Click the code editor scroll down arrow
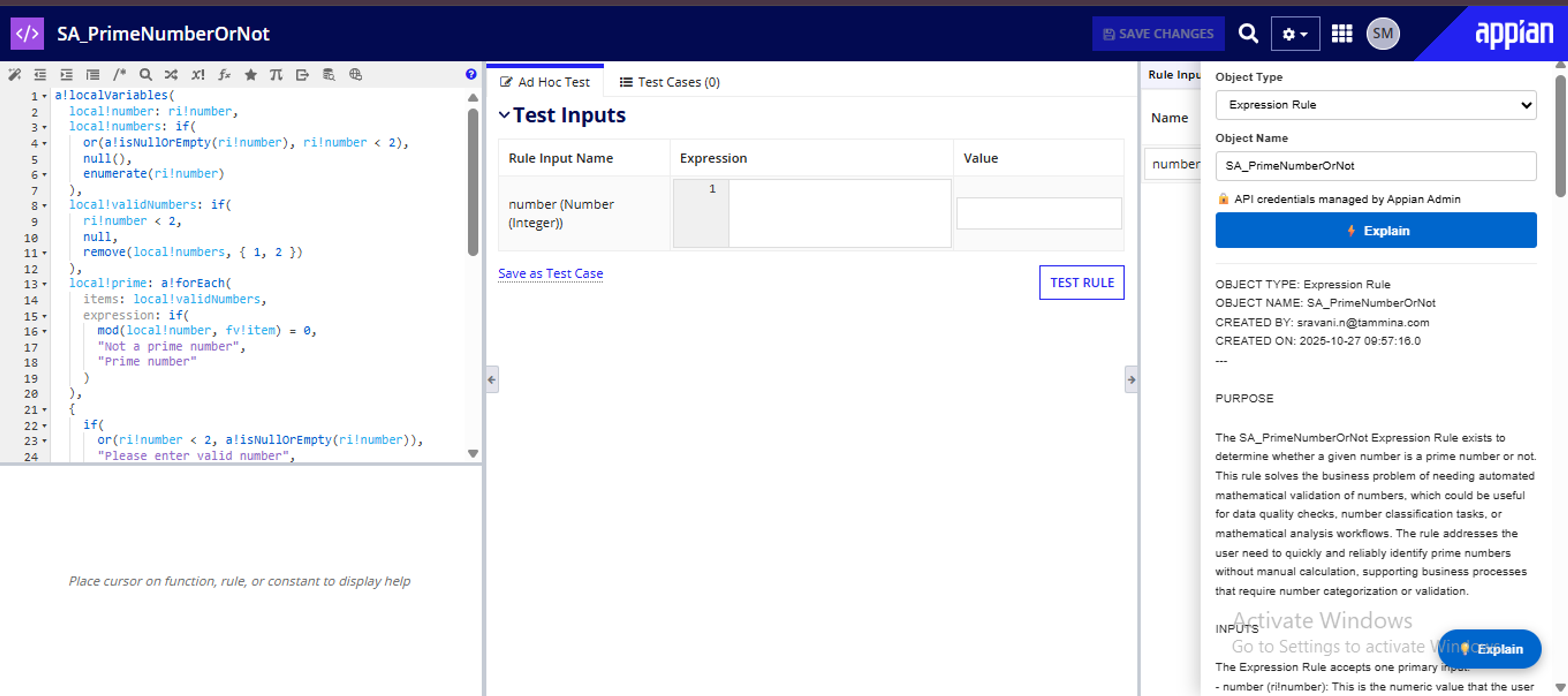 pos(473,454)
